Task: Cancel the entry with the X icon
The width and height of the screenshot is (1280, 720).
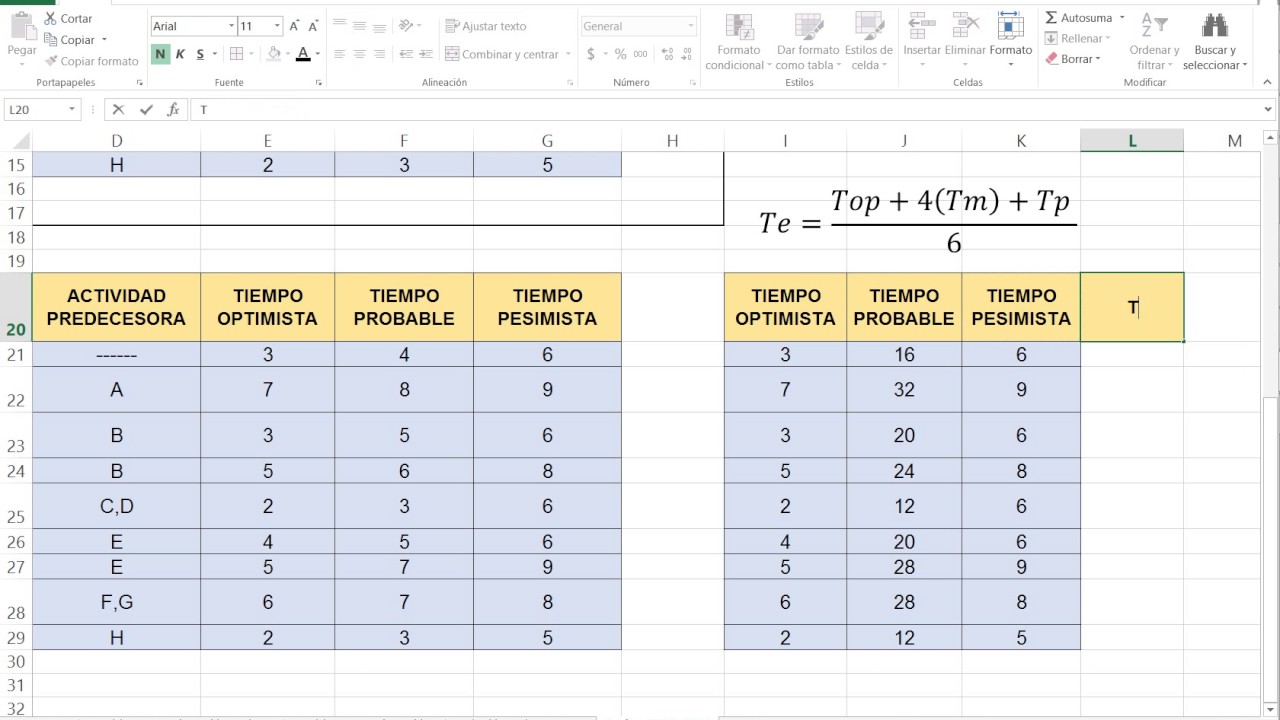Action: point(118,109)
